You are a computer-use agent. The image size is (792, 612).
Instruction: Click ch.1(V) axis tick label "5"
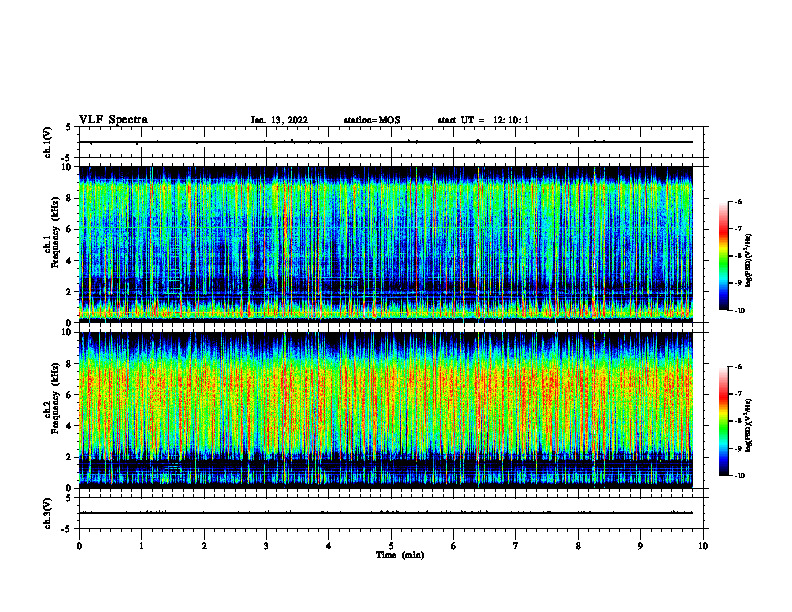(68, 128)
